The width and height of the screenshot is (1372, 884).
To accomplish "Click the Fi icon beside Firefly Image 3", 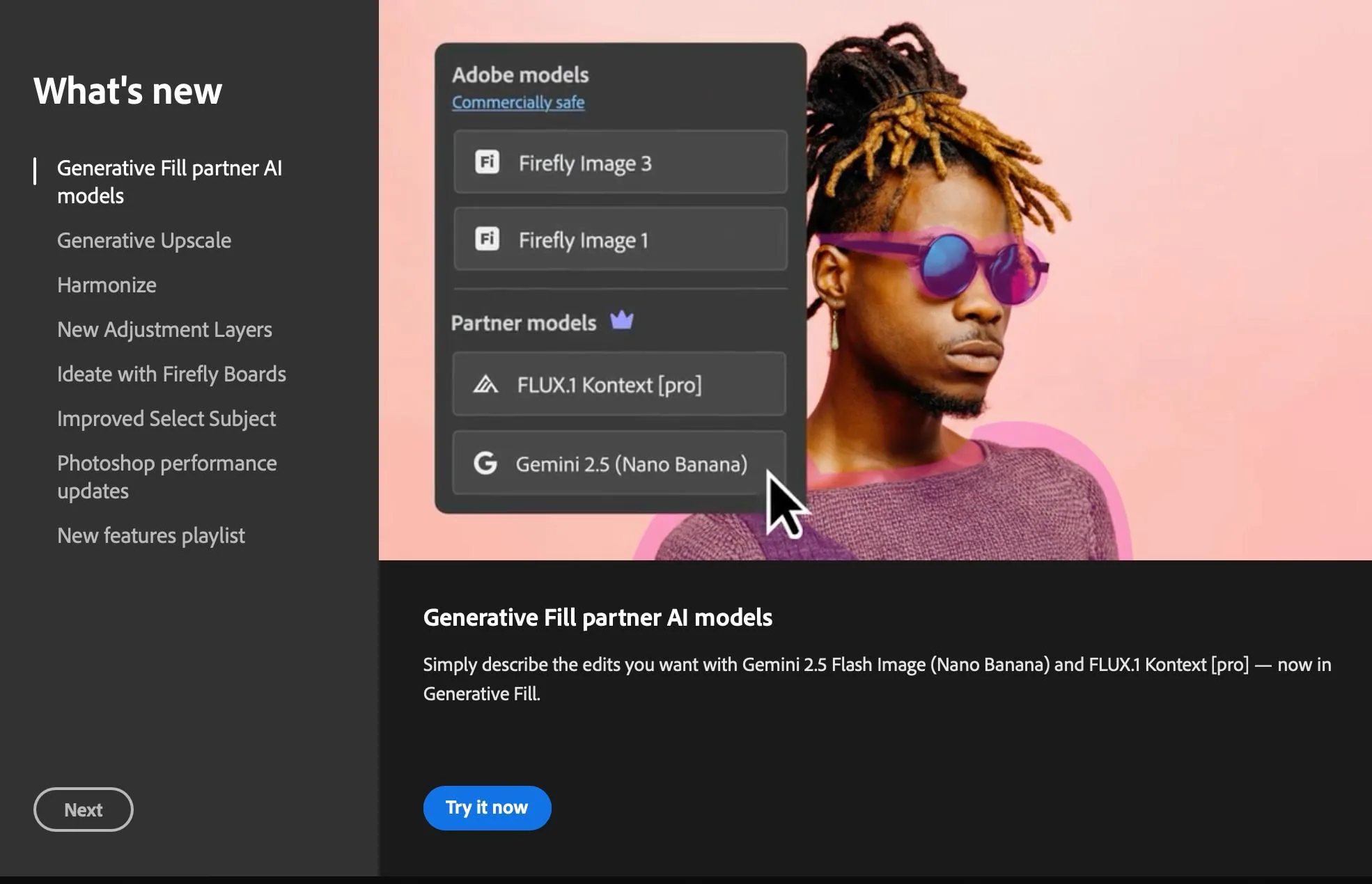I will (x=487, y=162).
